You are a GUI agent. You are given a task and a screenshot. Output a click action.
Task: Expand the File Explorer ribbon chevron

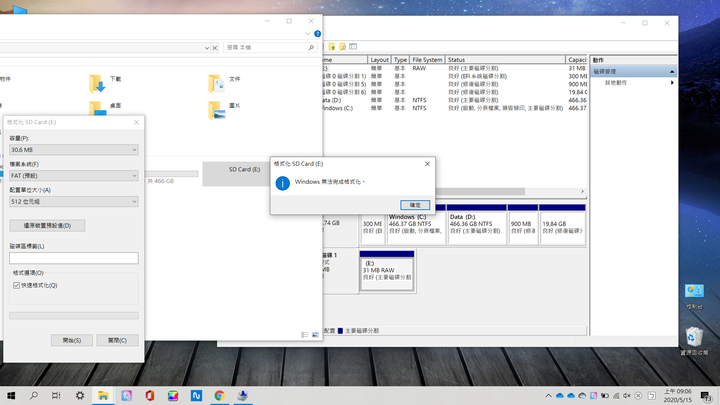coord(308,34)
